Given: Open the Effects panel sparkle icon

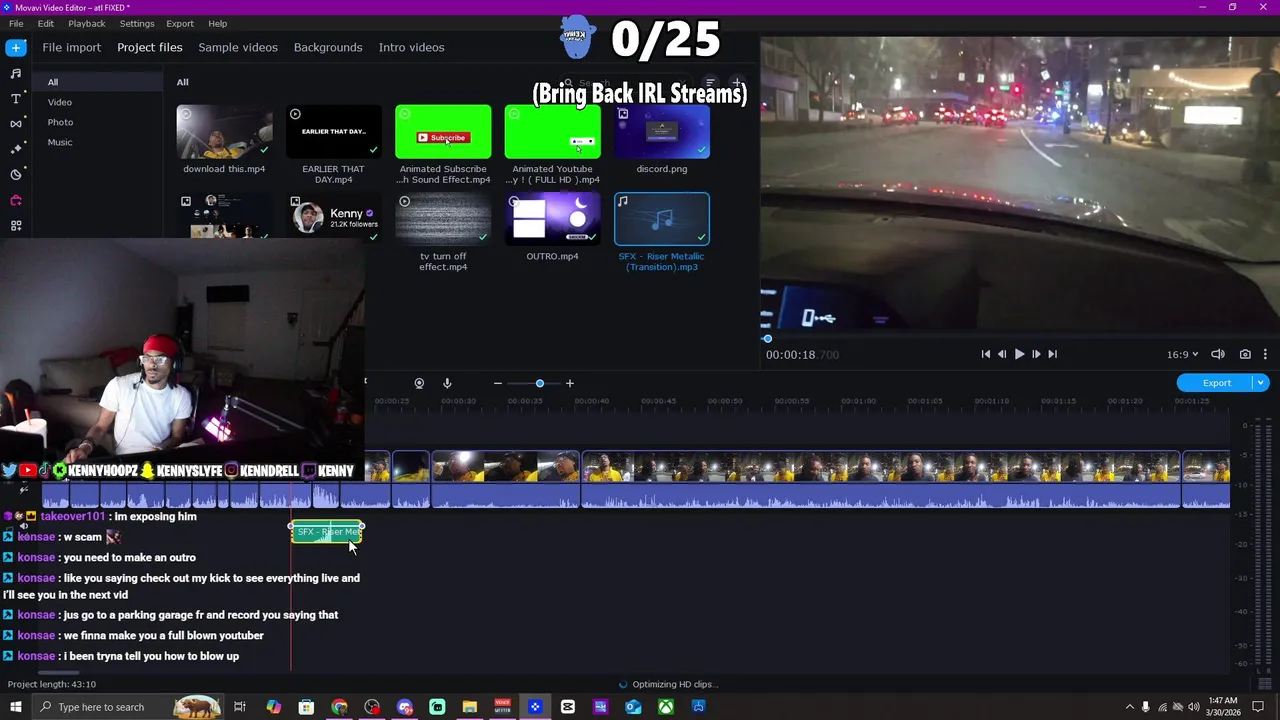Looking at the screenshot, I should click(15, 149).
